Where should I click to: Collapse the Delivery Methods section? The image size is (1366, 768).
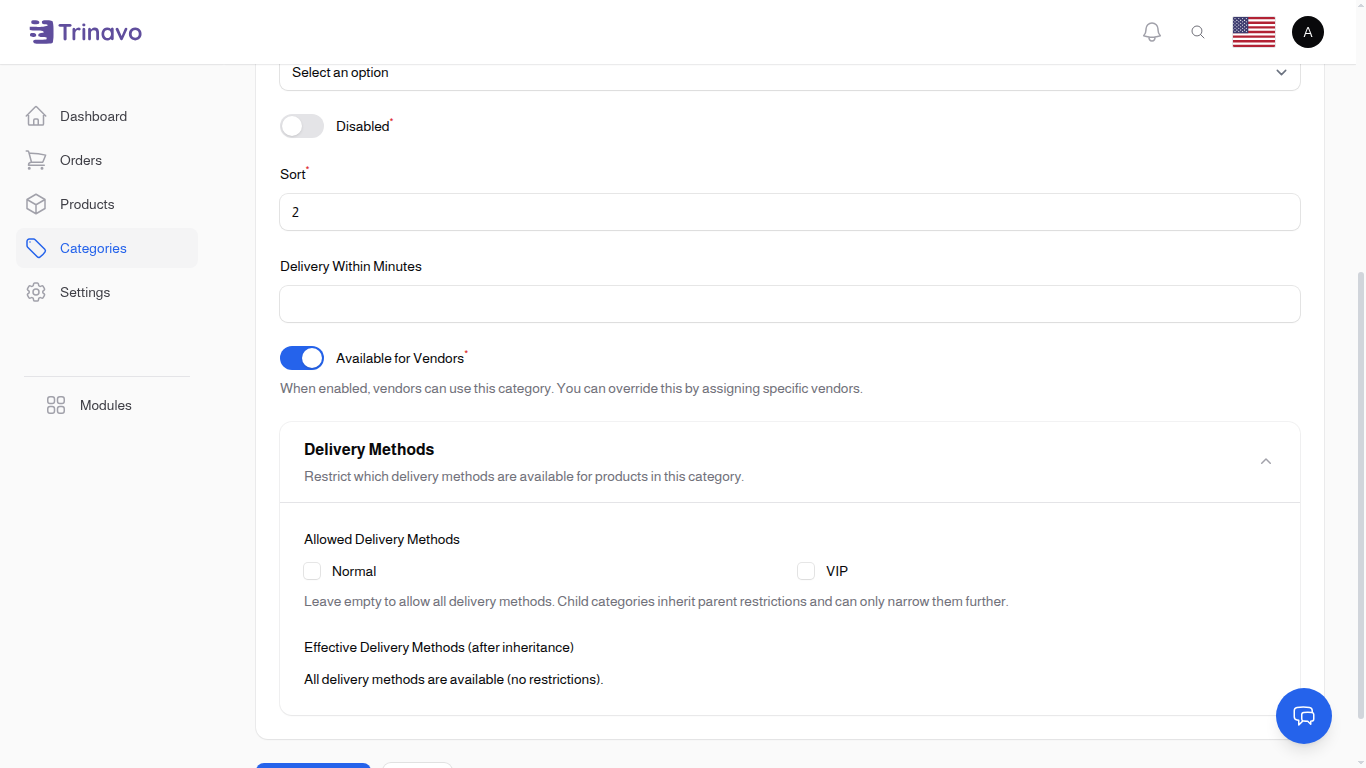(1265, 461)
